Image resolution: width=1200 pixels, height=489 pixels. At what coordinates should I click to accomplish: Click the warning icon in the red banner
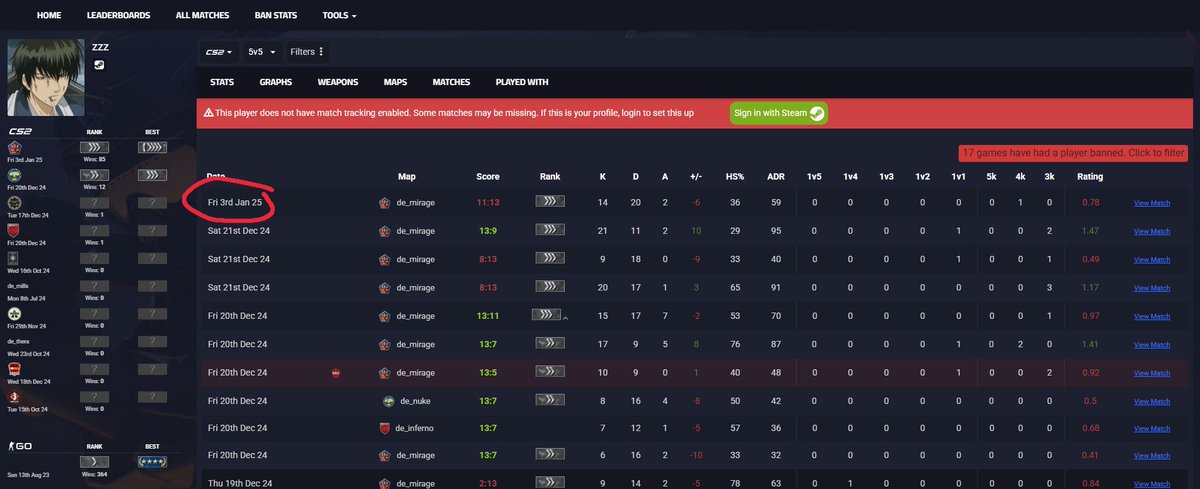208,113
